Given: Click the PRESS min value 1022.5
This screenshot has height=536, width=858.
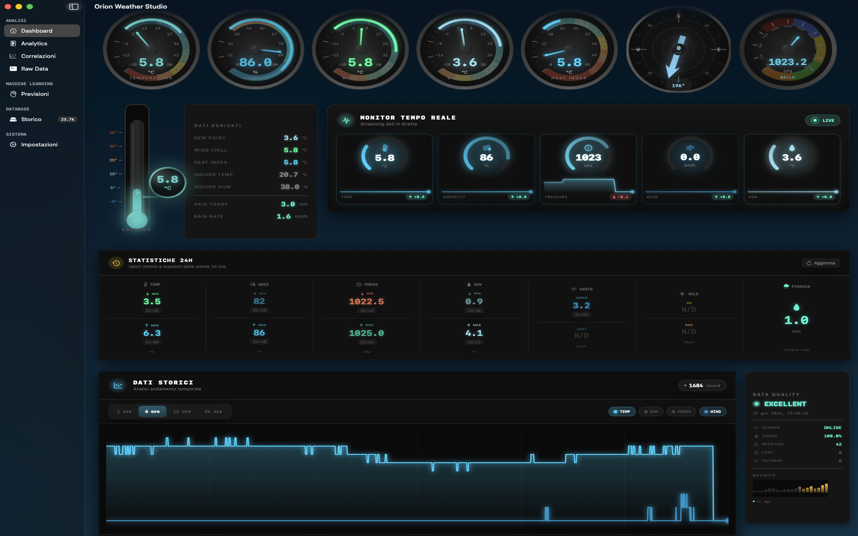Looking at the screenshot, I should coord(366,301).
